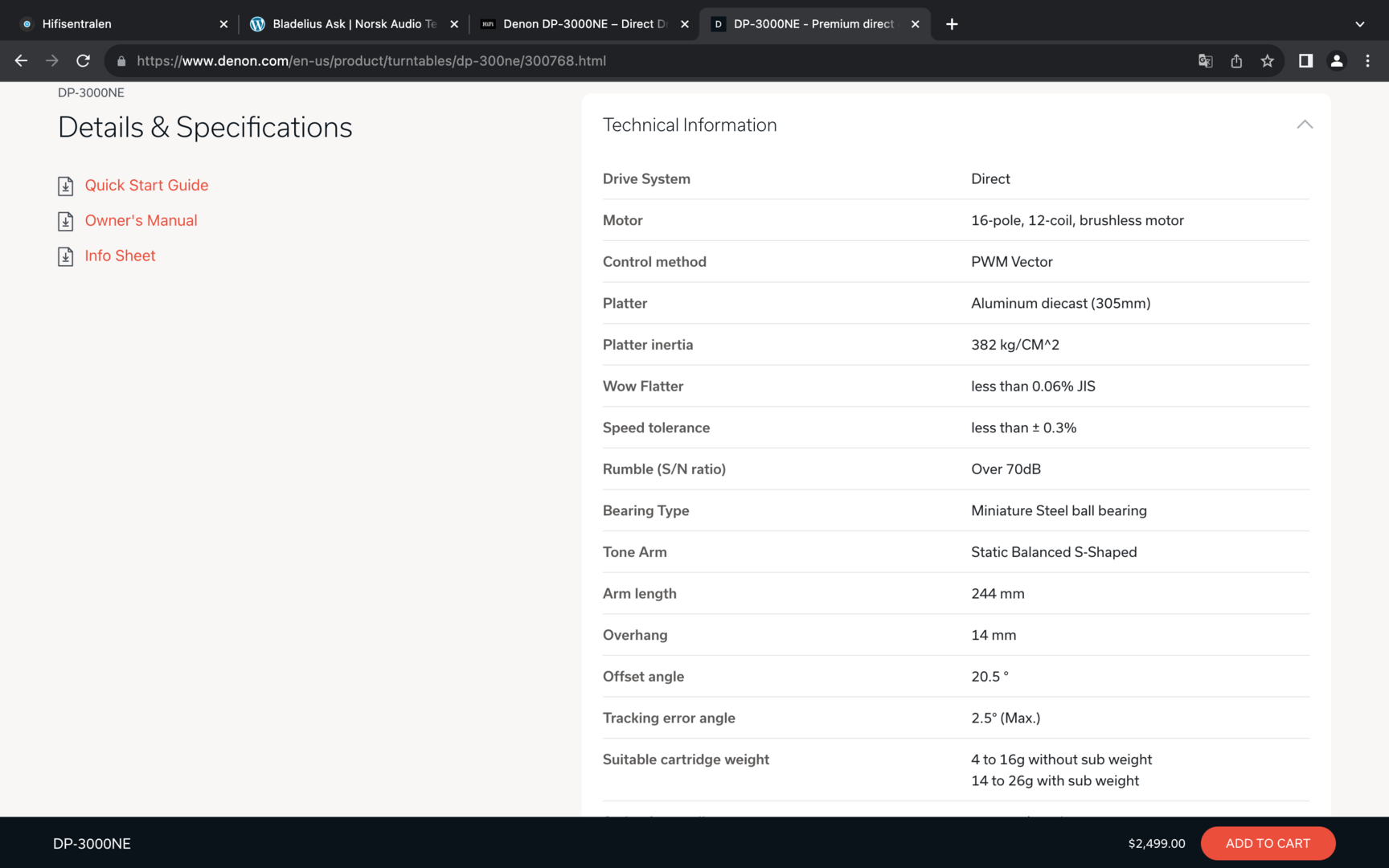Click the Tracking error angle label

[x=669, y=719]
